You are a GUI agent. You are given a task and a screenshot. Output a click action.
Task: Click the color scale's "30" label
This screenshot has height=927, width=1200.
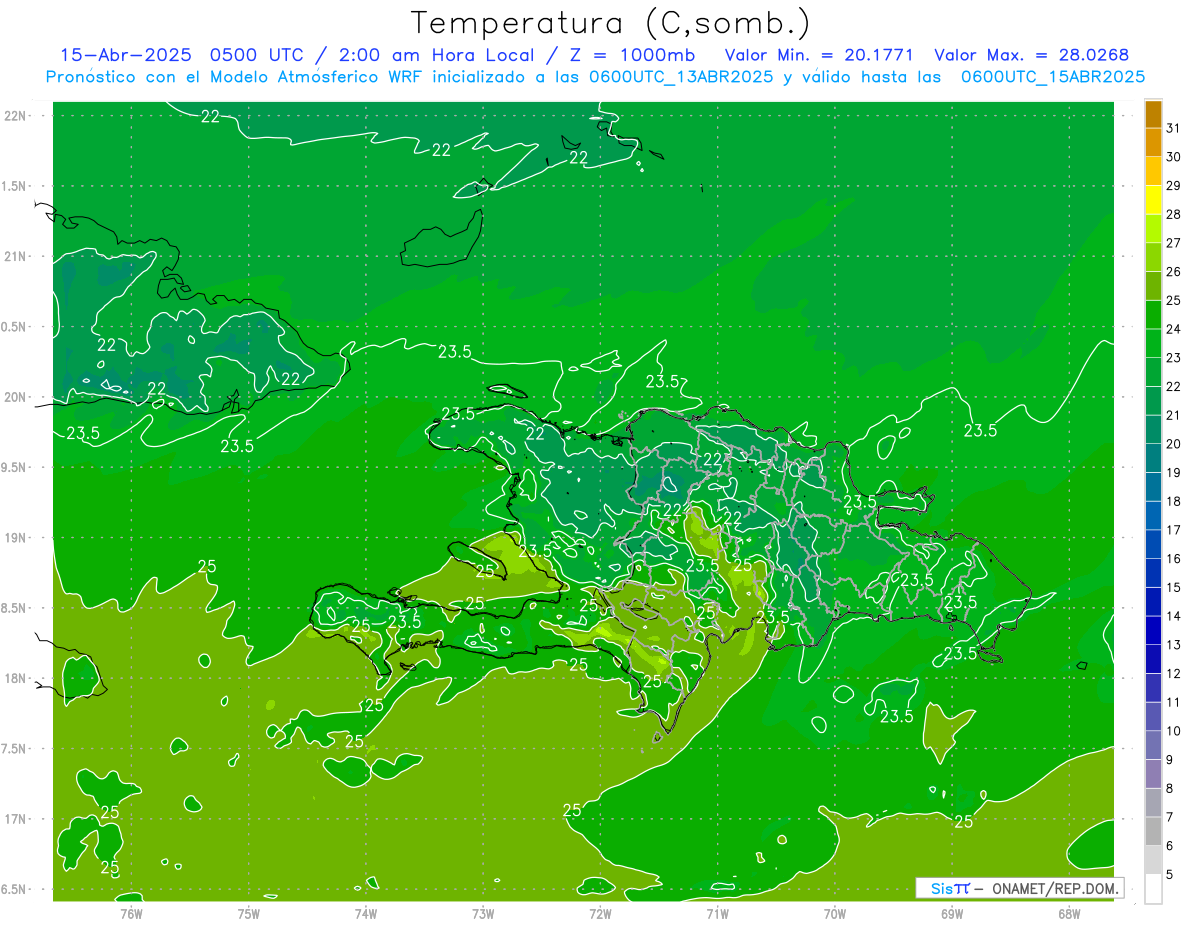[x=1173, y=156]
